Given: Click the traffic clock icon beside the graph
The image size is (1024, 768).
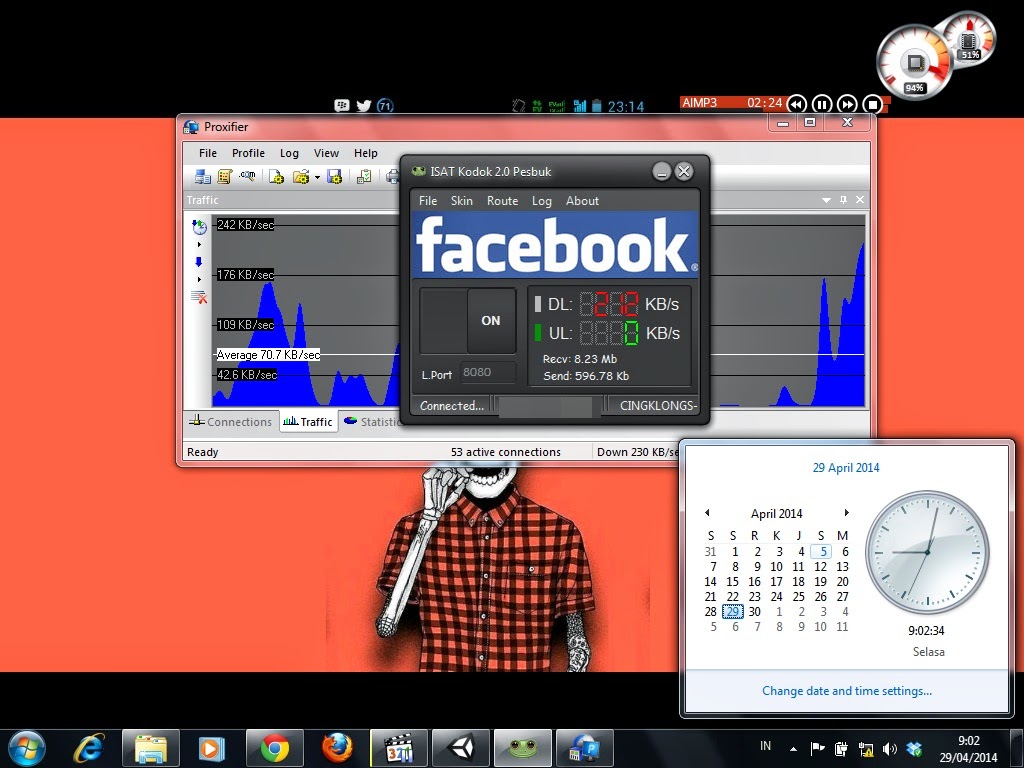Looking at the screenshot, I should (199, 227).
